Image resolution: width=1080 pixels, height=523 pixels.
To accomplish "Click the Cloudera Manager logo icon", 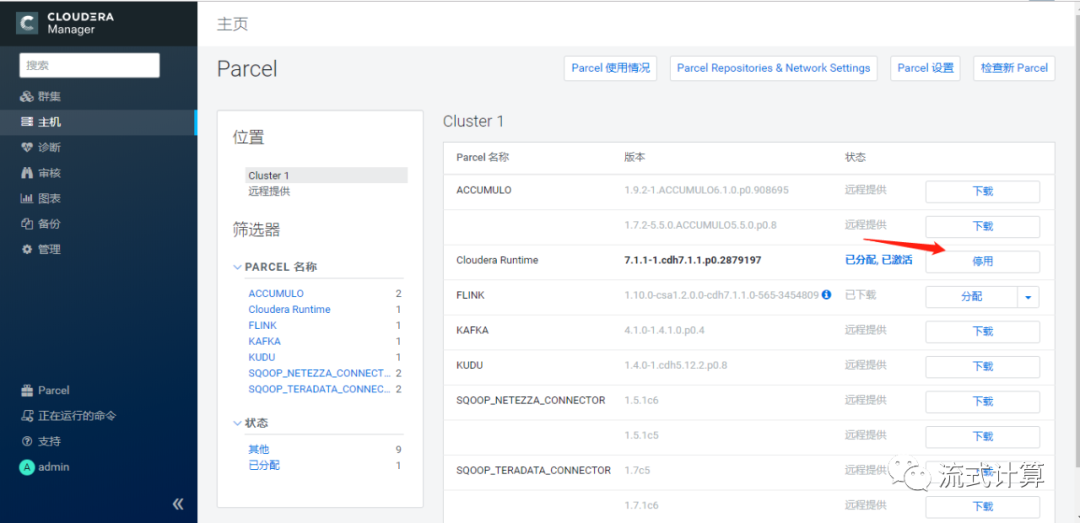I will pos(28,22).
